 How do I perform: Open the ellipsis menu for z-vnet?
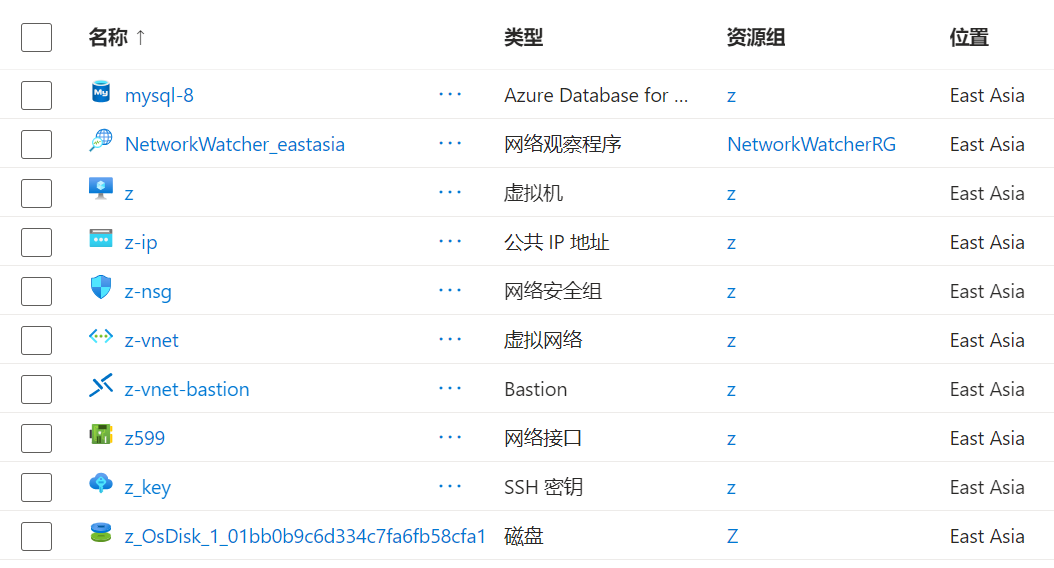[x=450, y=339]
